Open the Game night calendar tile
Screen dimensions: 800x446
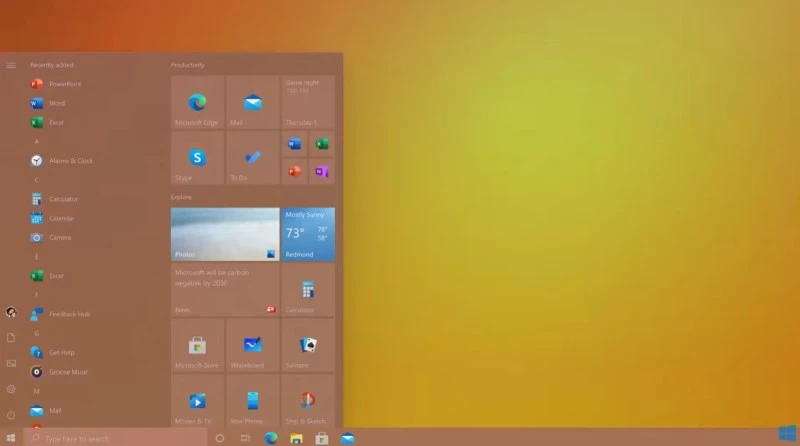pos(308,102)
